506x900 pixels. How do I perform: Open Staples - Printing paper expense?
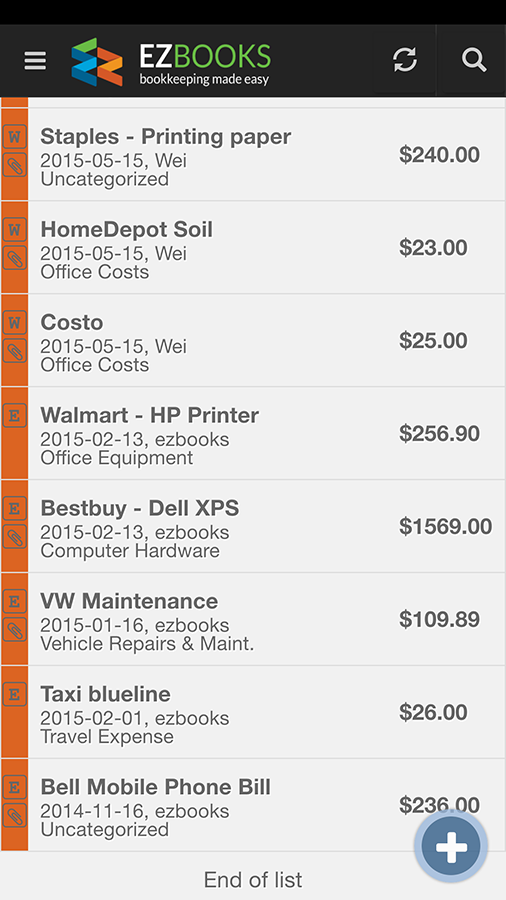pyautogui.click(x=267, y=154)
